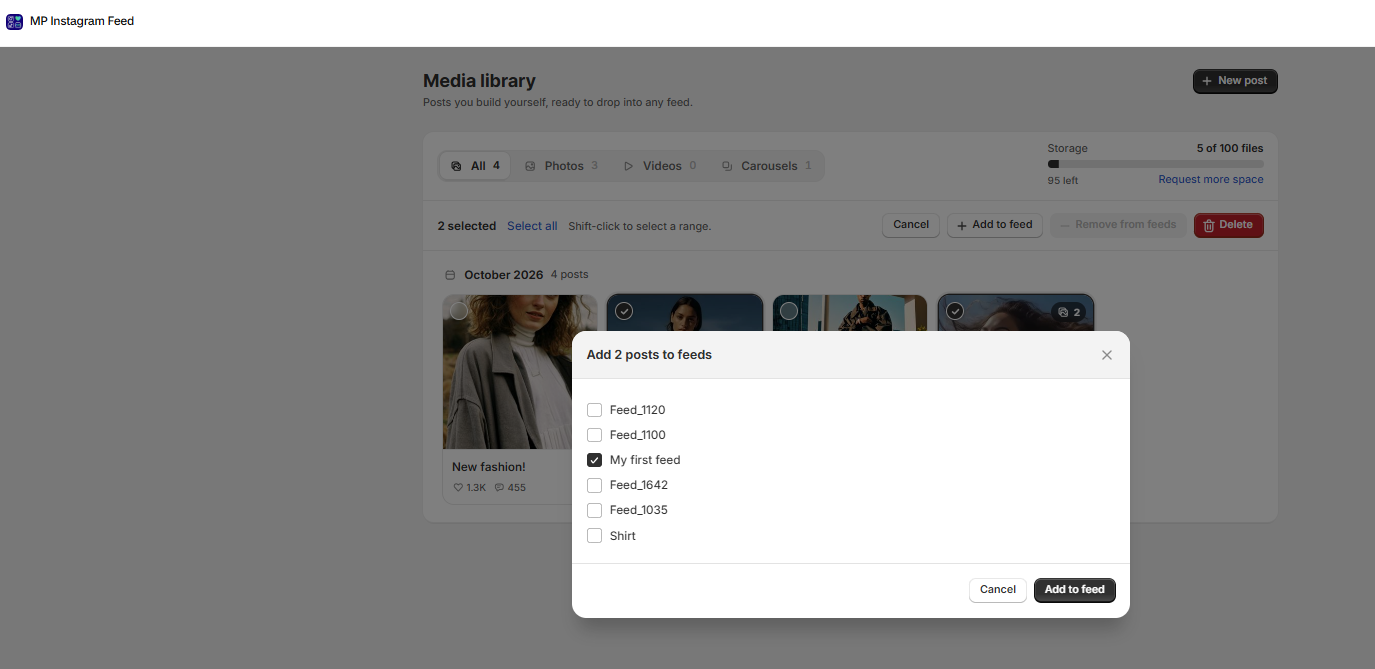Tick the Feed_1120 checkbox
Viewport: 1375px width, 669px height.
[x=594, y=410]
